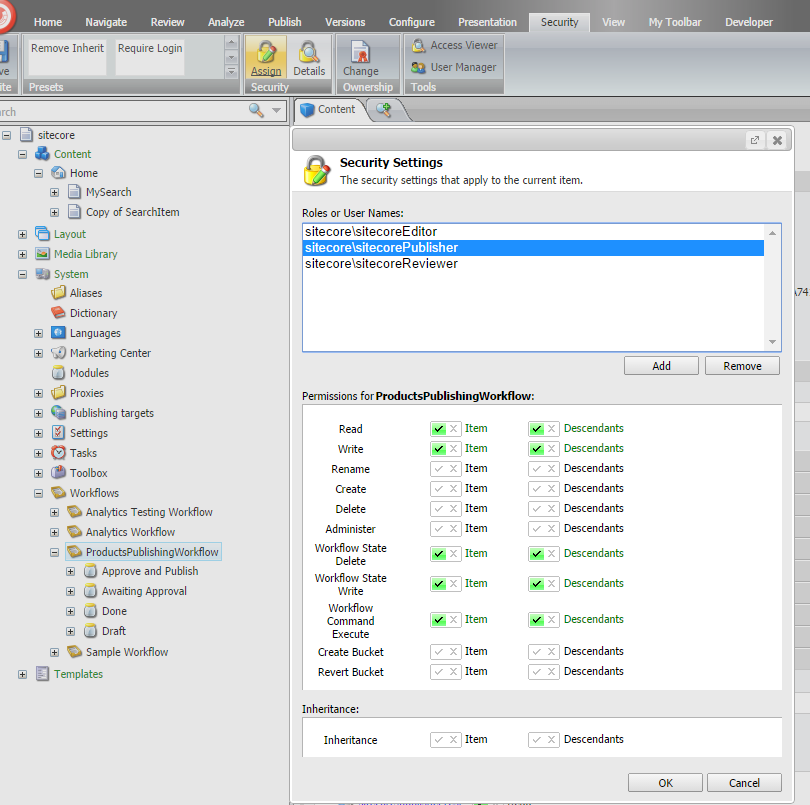Click the Dictionary book icon
The image size is (810, 805).
click(x=58, y=313)
